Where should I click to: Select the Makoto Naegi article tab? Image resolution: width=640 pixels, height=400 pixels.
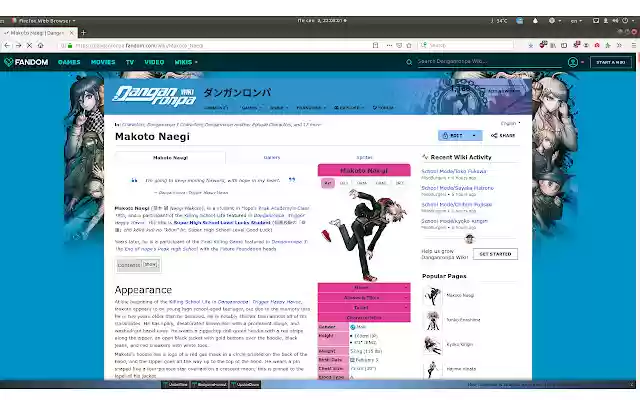coord(170,158)
